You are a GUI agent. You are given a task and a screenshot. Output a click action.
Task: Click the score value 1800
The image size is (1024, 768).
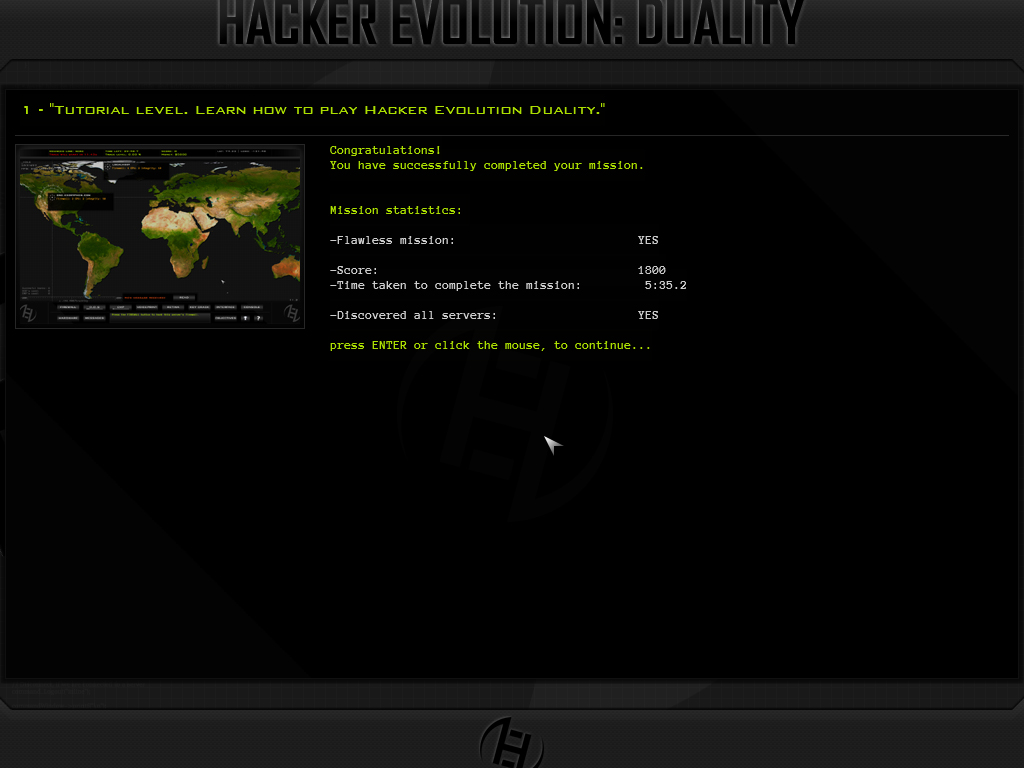point(651,270)
